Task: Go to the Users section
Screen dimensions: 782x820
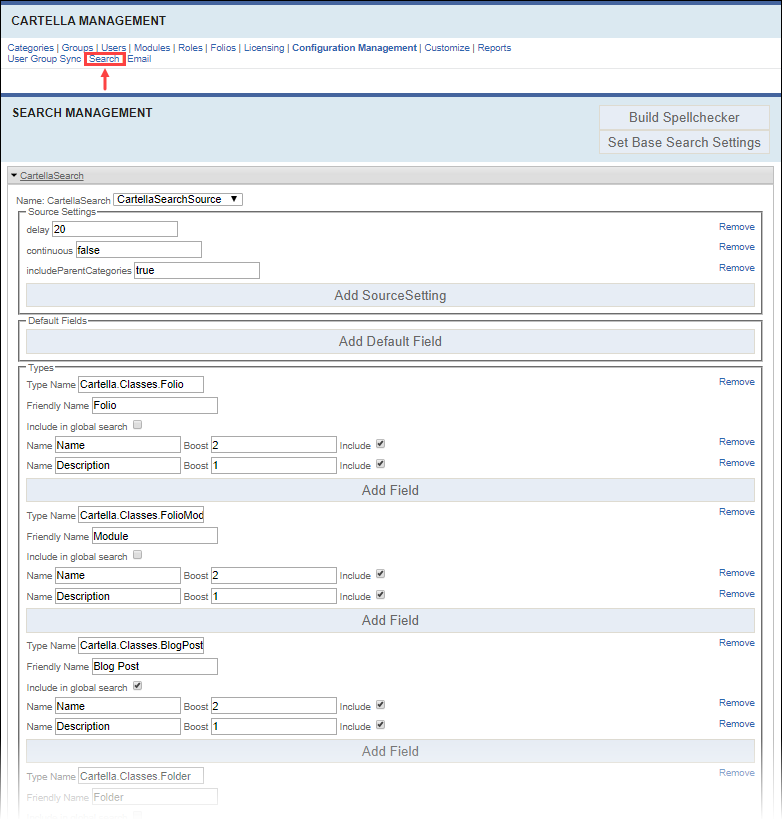Action: (114, 48)
